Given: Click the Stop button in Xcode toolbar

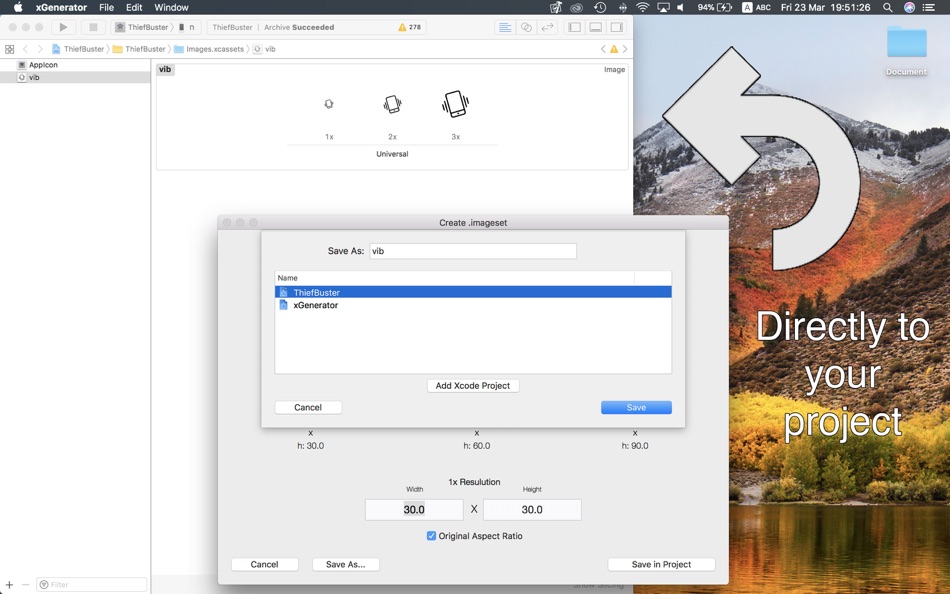Looking at the screenshot, I should tap(93, 27).
